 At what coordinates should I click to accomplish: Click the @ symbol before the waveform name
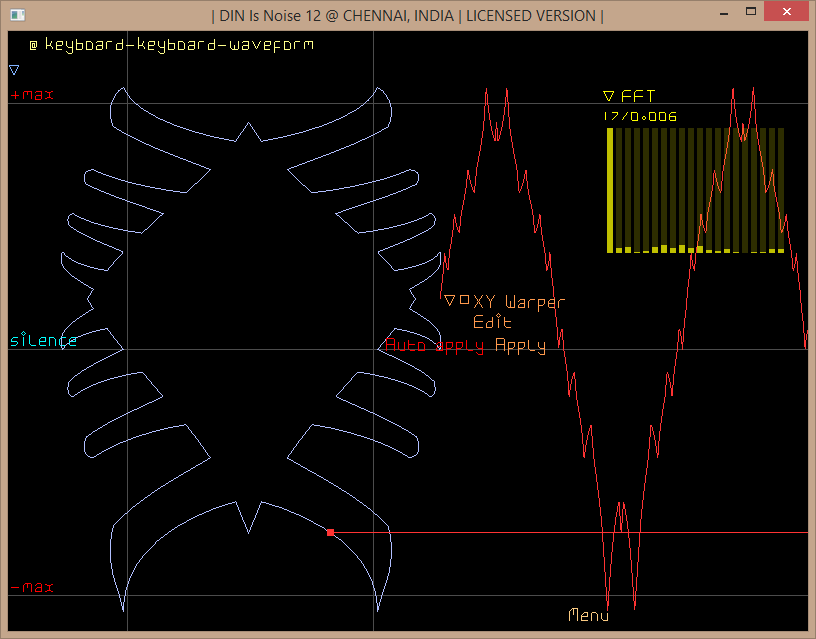(33, 45)
